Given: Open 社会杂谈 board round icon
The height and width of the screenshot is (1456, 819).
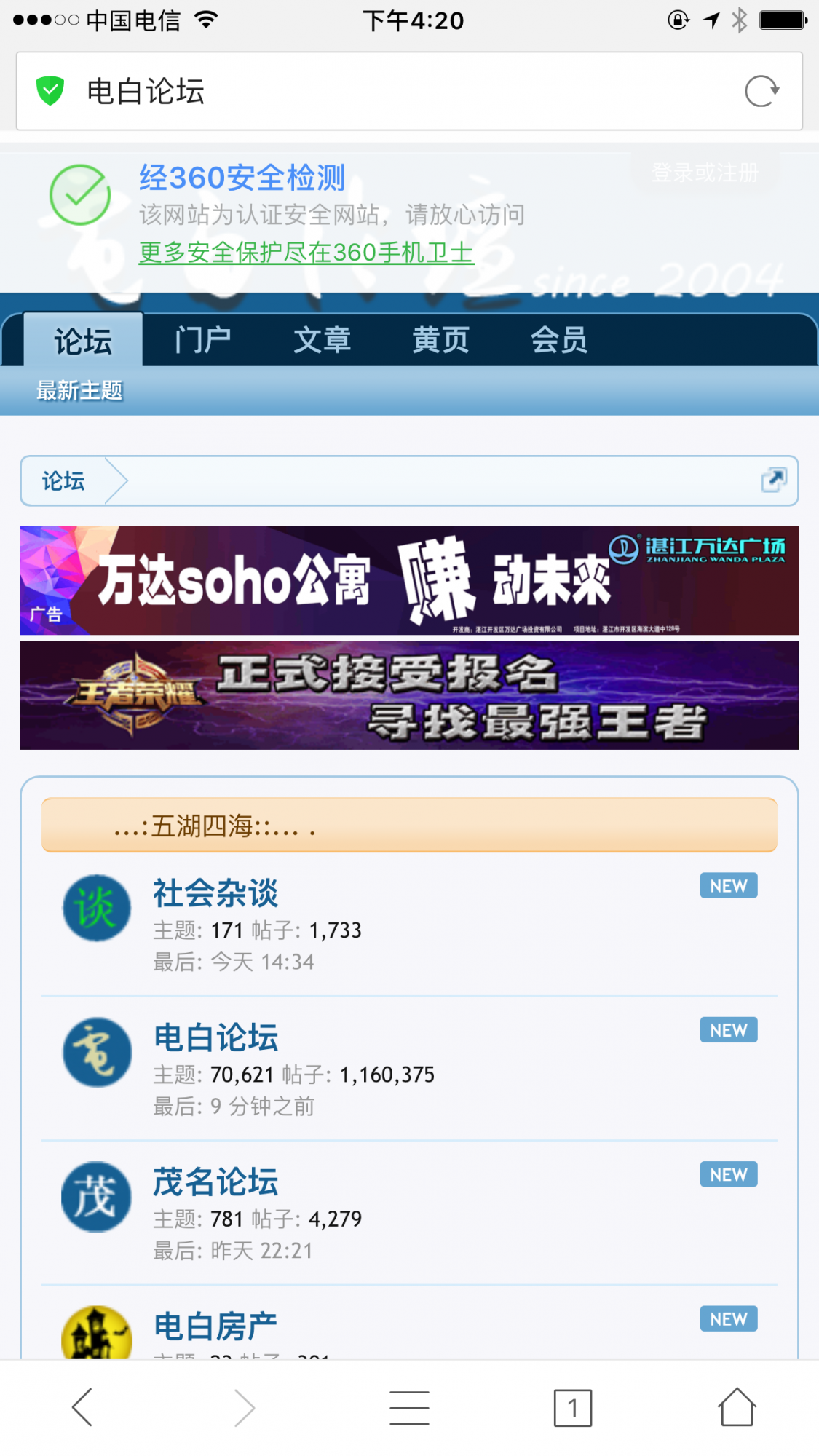Looking at the screenshot, I should pyautogui.click(x=97, y=908).
